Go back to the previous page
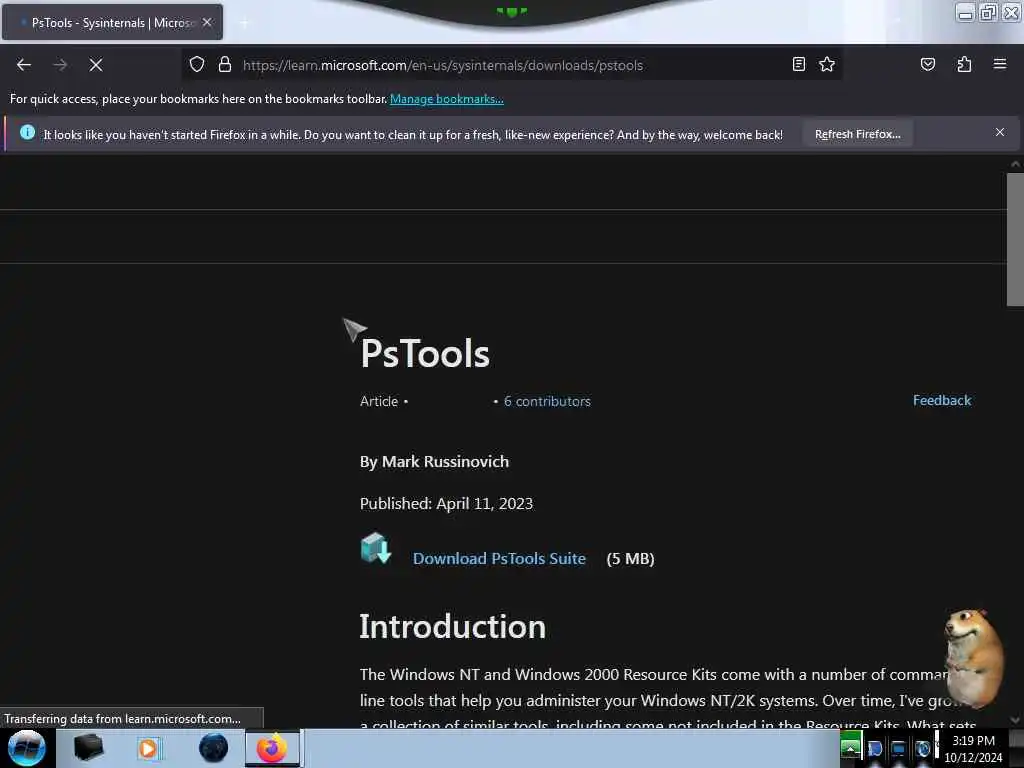1024x768 pixels. pos(24,65)
